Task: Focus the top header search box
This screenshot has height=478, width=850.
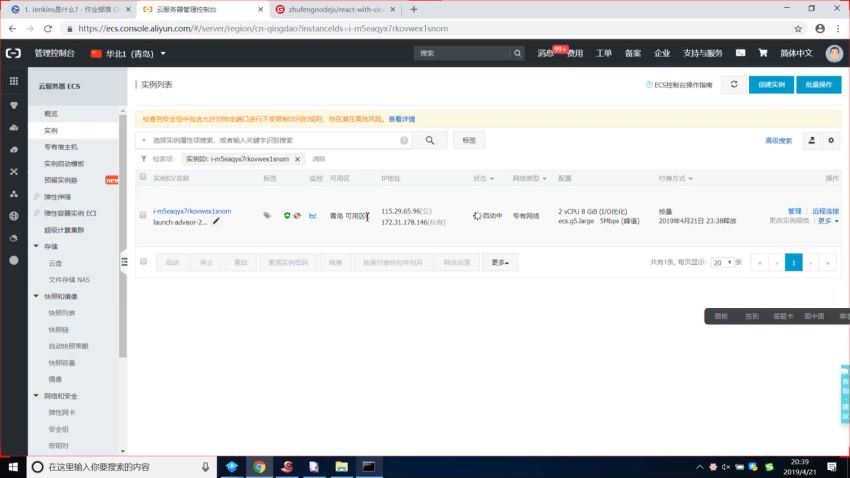Action: point(463,53)
